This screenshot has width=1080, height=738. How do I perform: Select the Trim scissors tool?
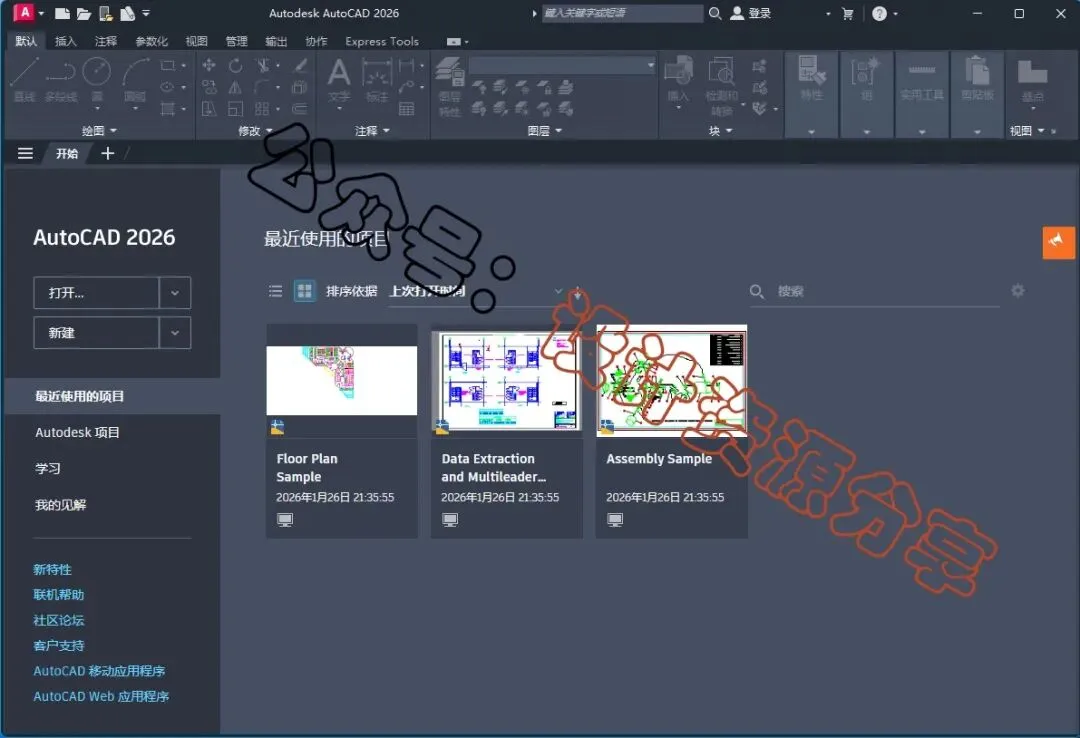coord(263,65)
